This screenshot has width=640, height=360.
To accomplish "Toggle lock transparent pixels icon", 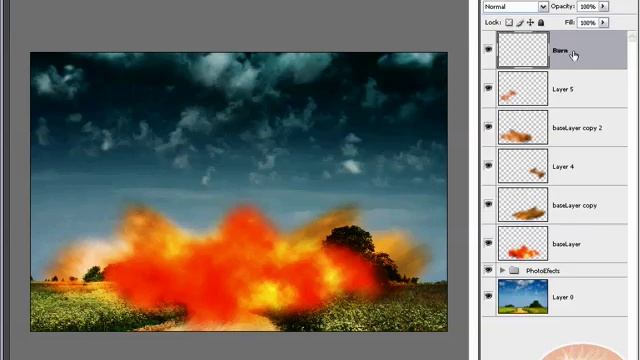I will pyautogui.click(x=509, y=23).
